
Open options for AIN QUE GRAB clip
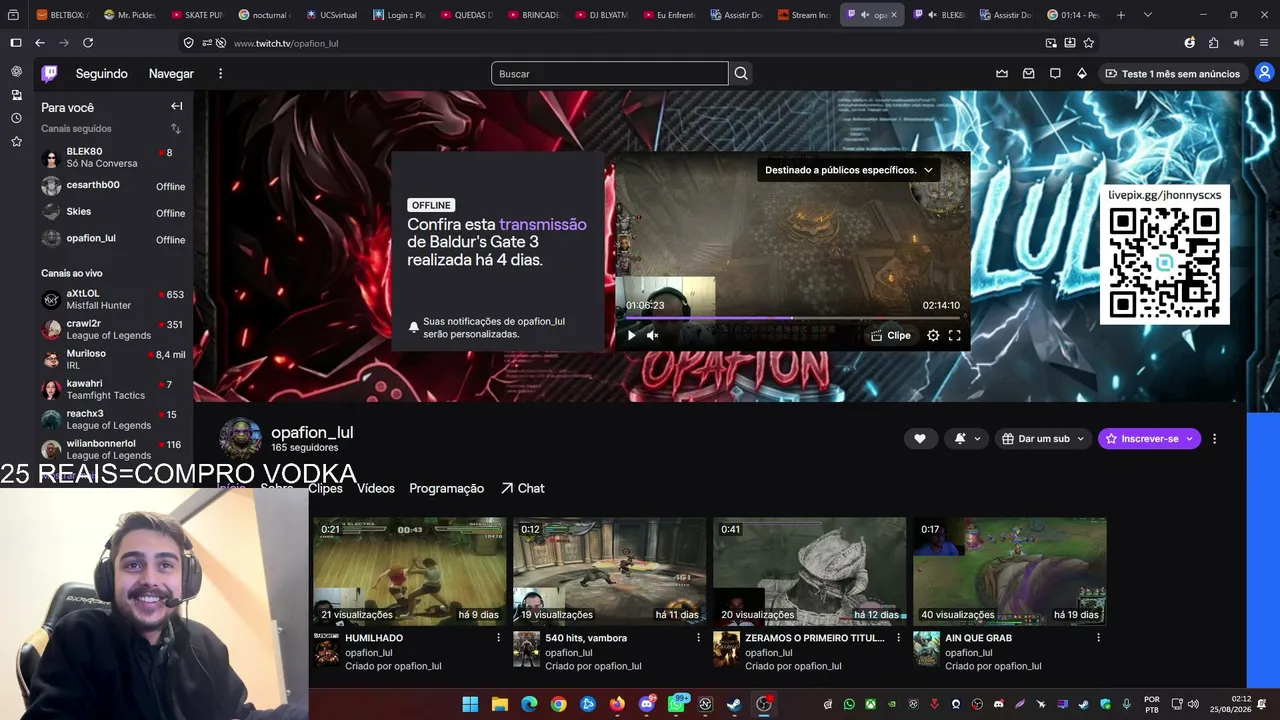click(1099, 638)
